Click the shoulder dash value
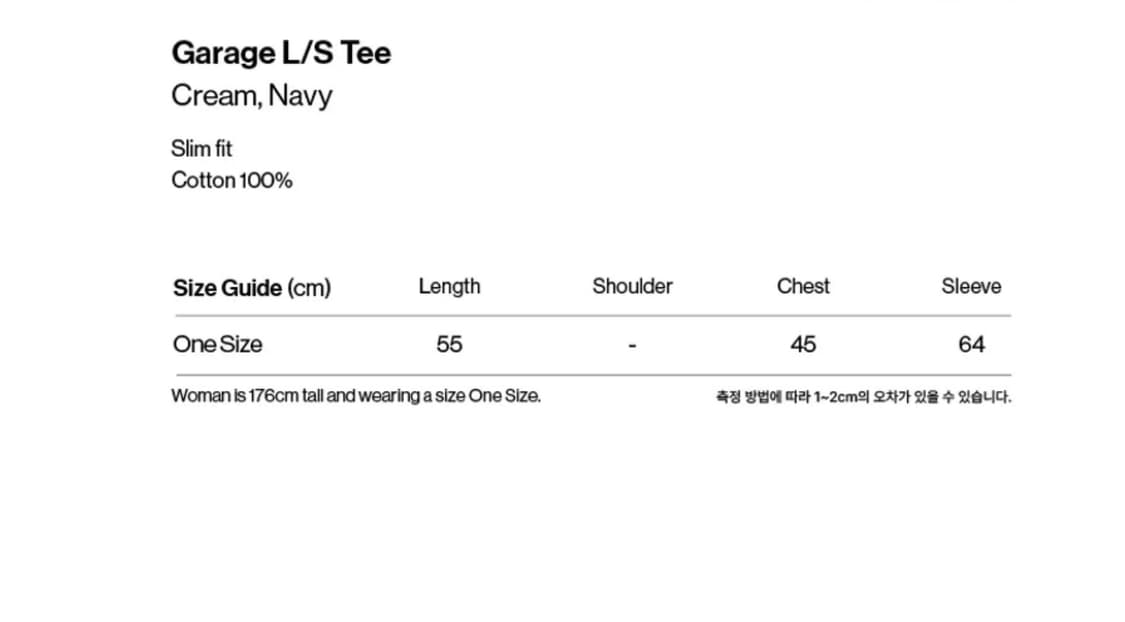This screenshot has height=622, width=1125. pyautogui.click(x=632, y=347)
